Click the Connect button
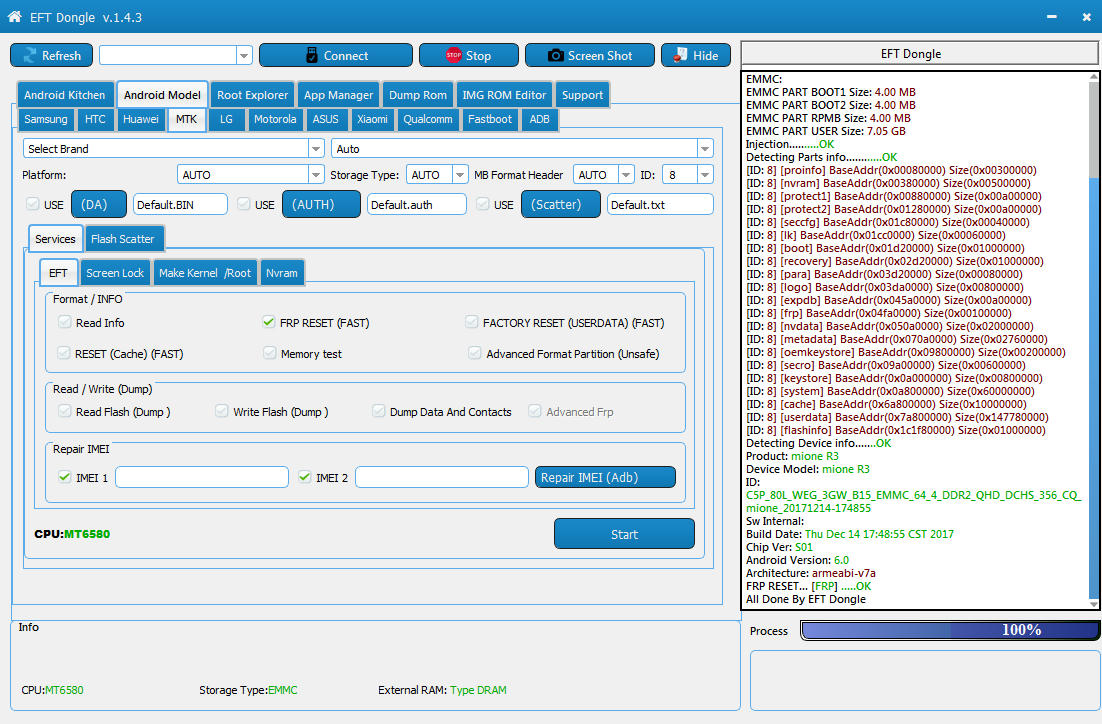1102x724 pixels. click(x=335, y=56)
